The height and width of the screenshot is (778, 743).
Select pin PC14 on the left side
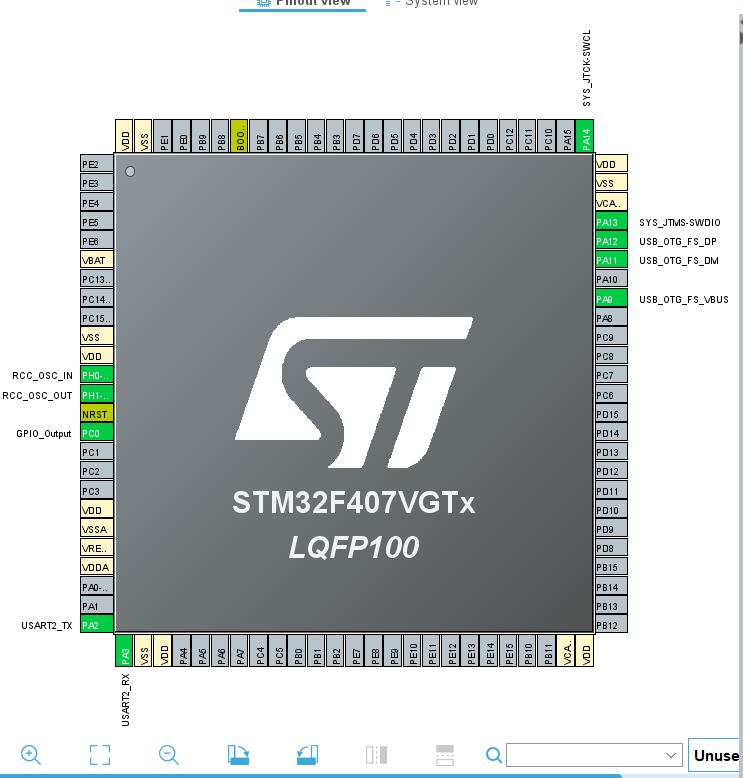pos(97,299)
